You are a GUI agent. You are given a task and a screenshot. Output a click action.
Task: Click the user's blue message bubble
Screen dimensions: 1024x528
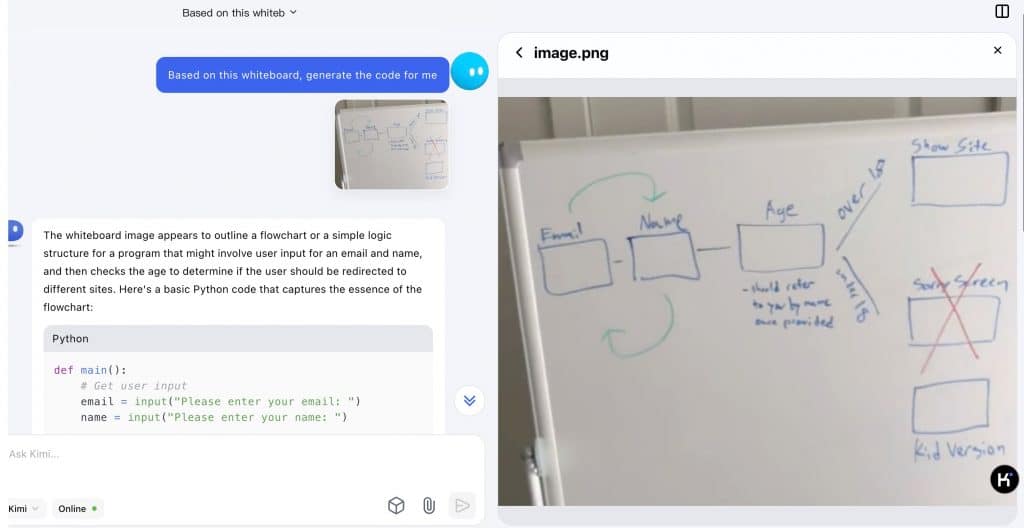[302, 75]
